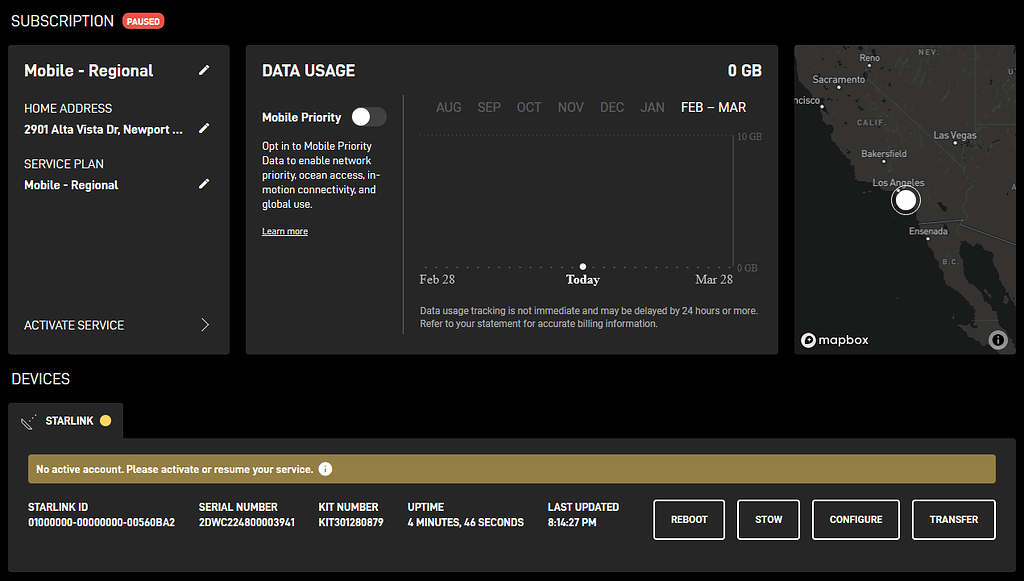Click the DATA USAGE heading
Image resolution: width=1024 pixels, height=581 pixels.
click(x=308, y=71)
